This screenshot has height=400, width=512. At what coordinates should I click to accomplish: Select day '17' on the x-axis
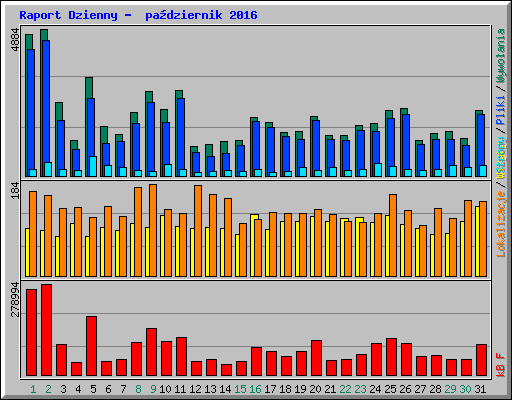click(x=270, y=389)
